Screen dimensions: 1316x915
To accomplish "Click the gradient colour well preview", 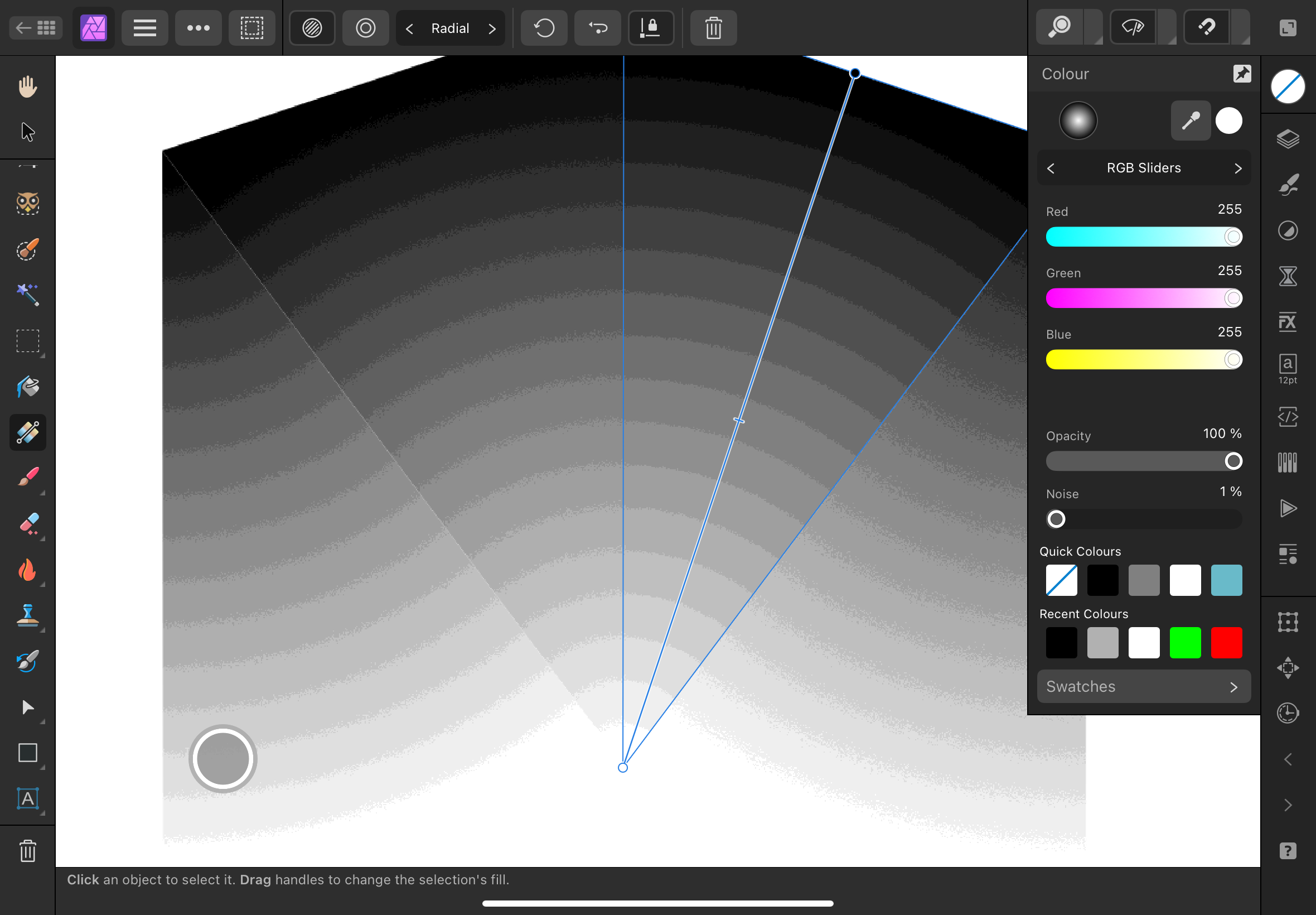I will (1078, 121).
